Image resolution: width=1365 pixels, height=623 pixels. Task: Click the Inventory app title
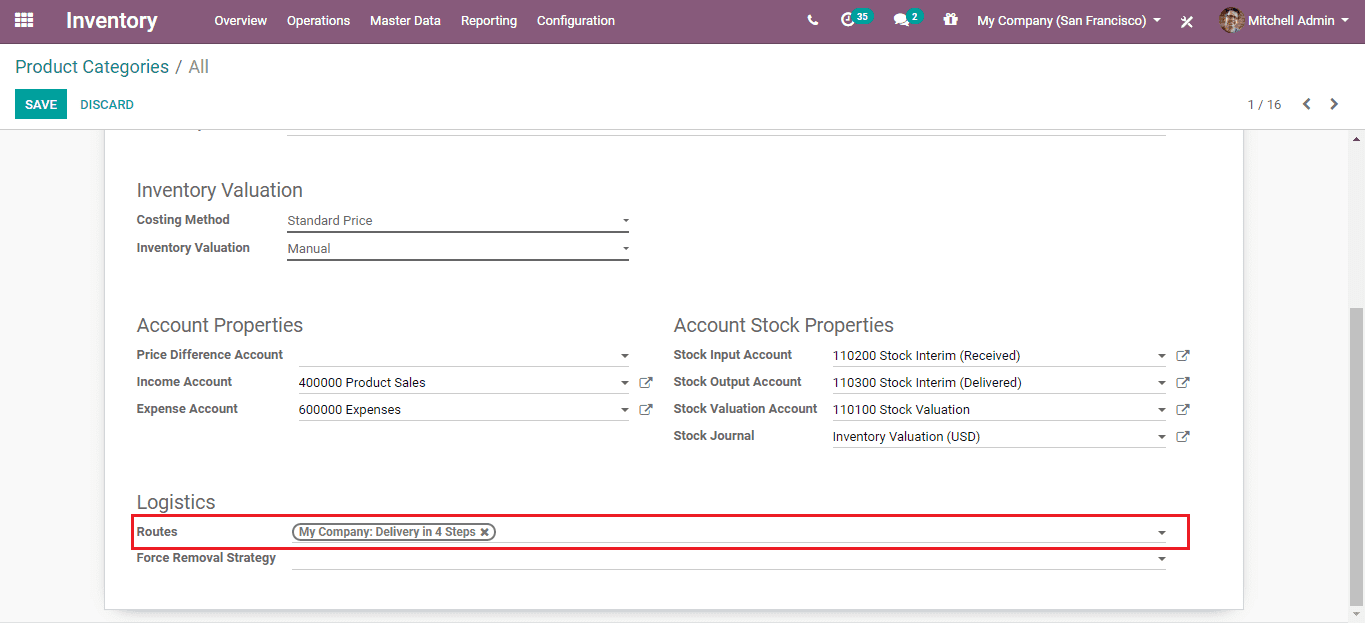[x=112, y=20]
